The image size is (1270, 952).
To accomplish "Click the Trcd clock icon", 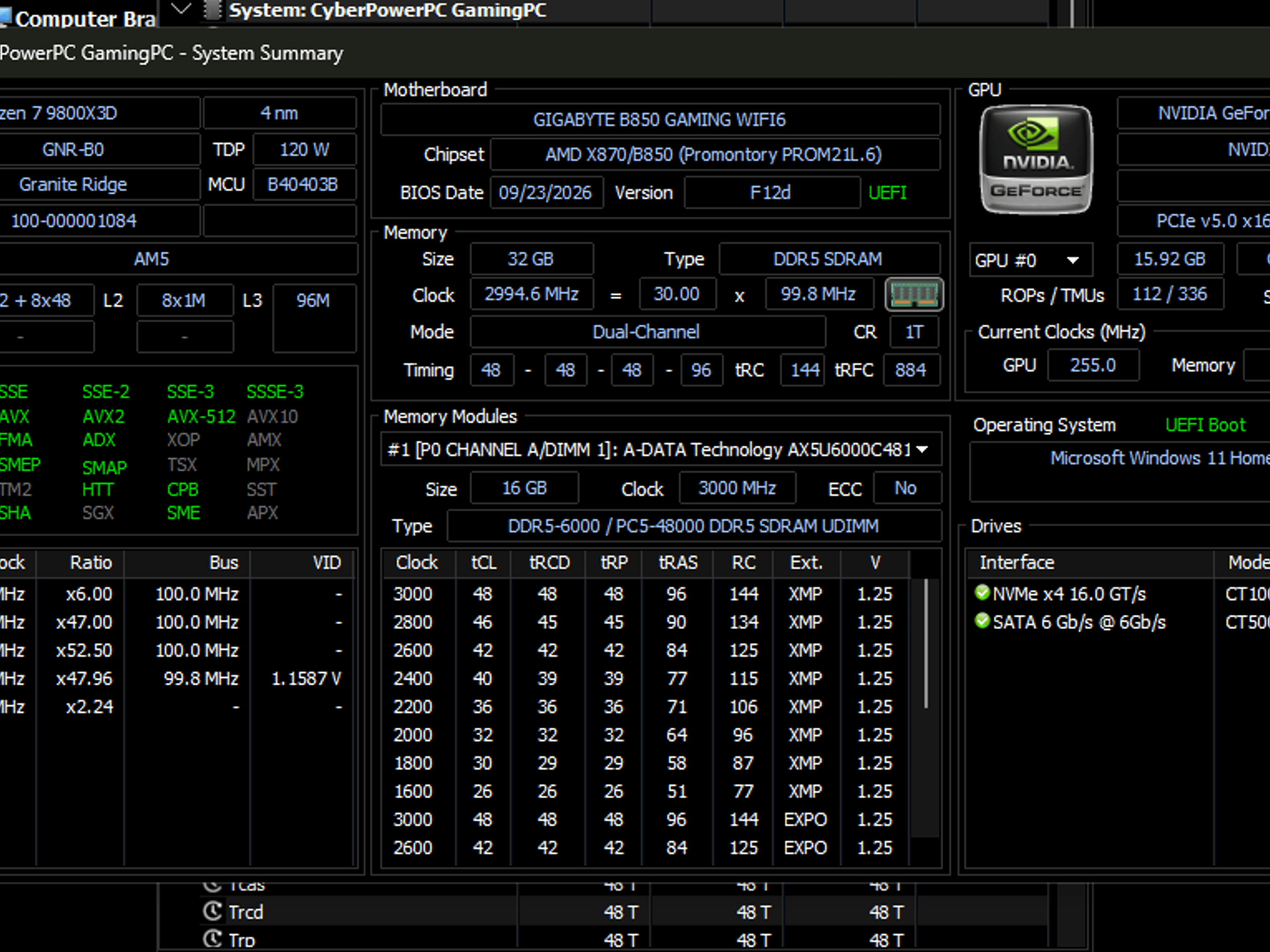I will [x=212, y=911].
